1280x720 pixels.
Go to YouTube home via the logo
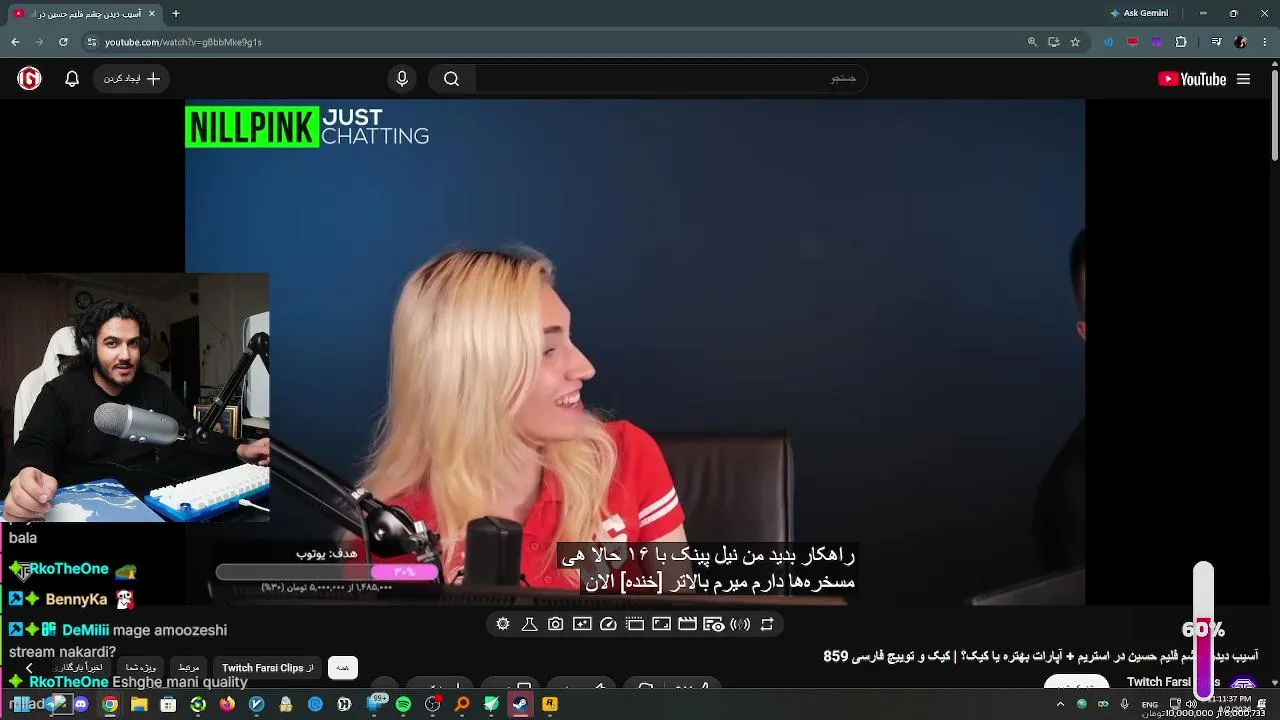[1192, 79]
